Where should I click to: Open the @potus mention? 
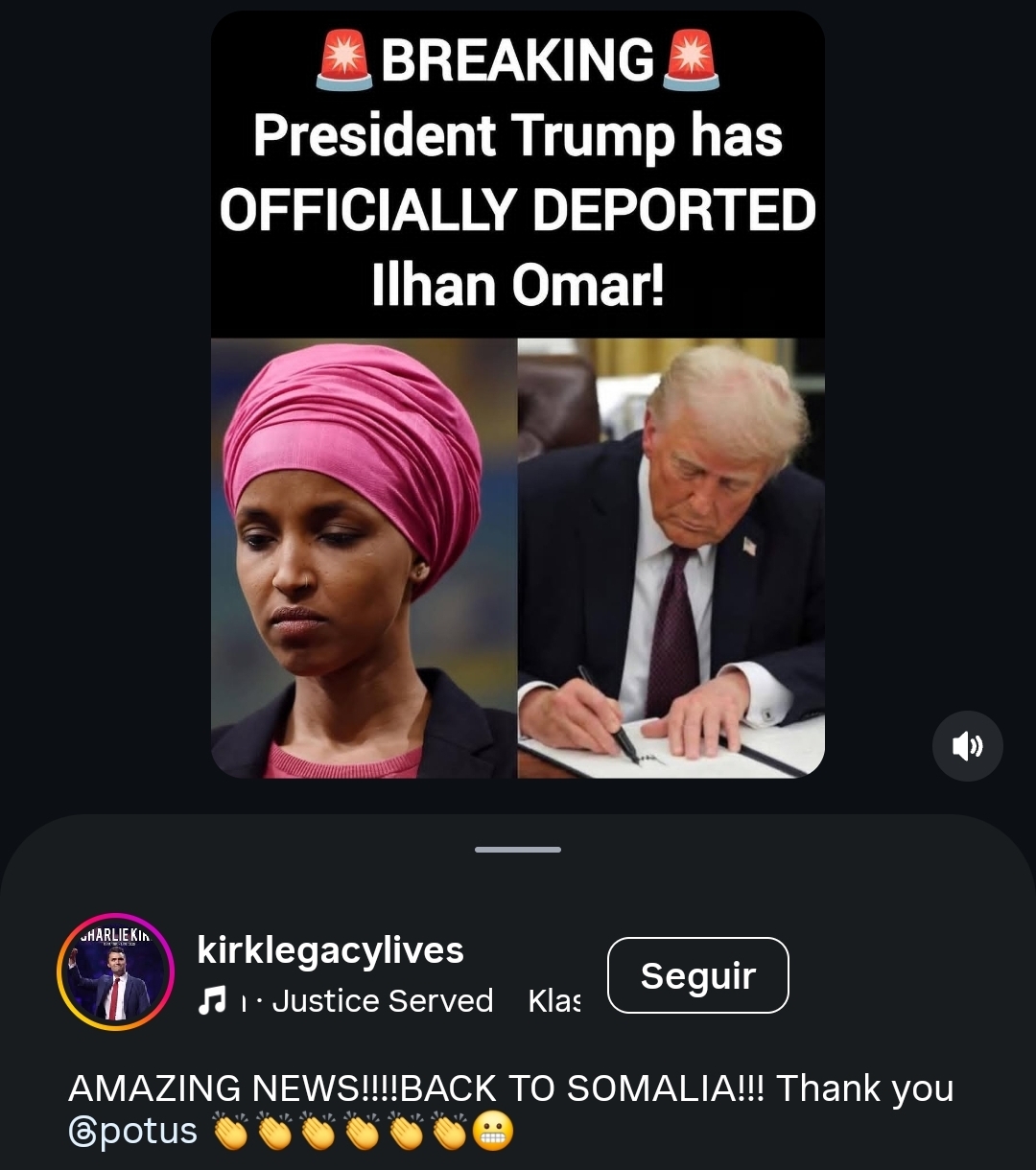[133, 1132]
